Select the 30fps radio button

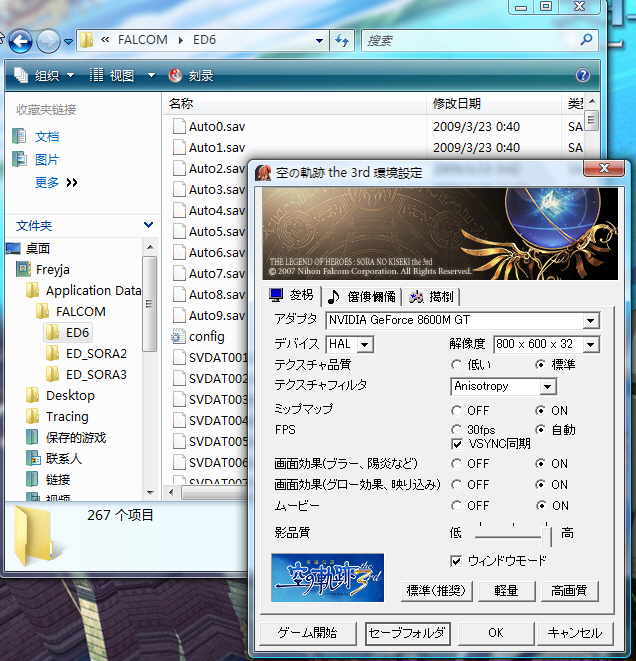coord(456,430)
